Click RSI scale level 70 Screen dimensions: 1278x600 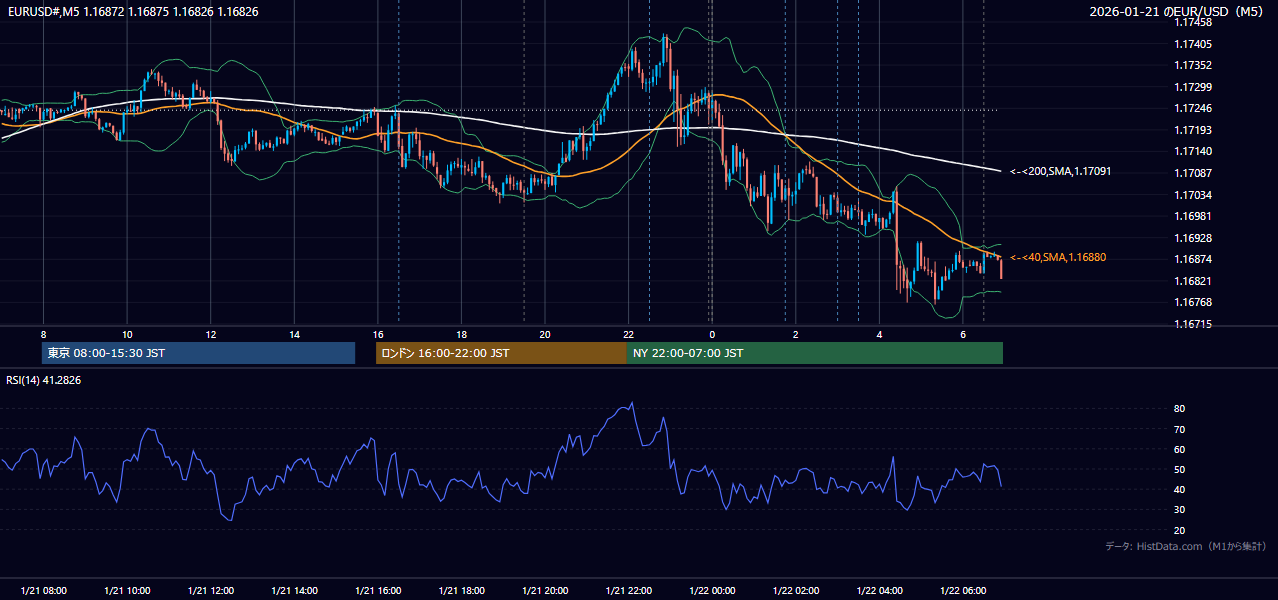[x=1180, y=429]
